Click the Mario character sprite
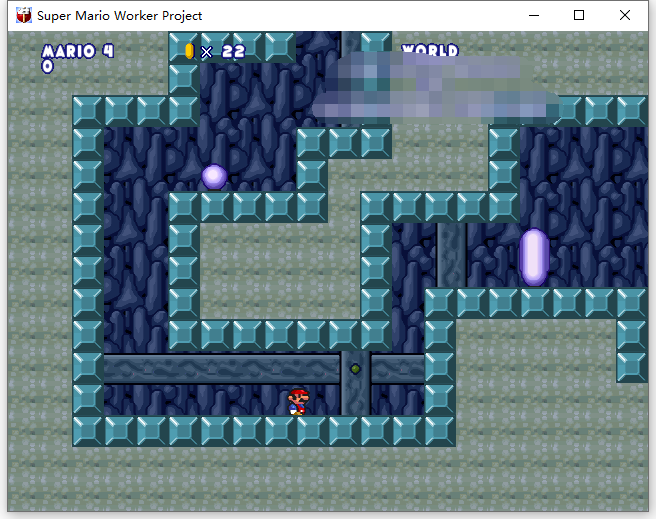The width and height of the screenshot is (656, 519). click(x=298, y=402)
